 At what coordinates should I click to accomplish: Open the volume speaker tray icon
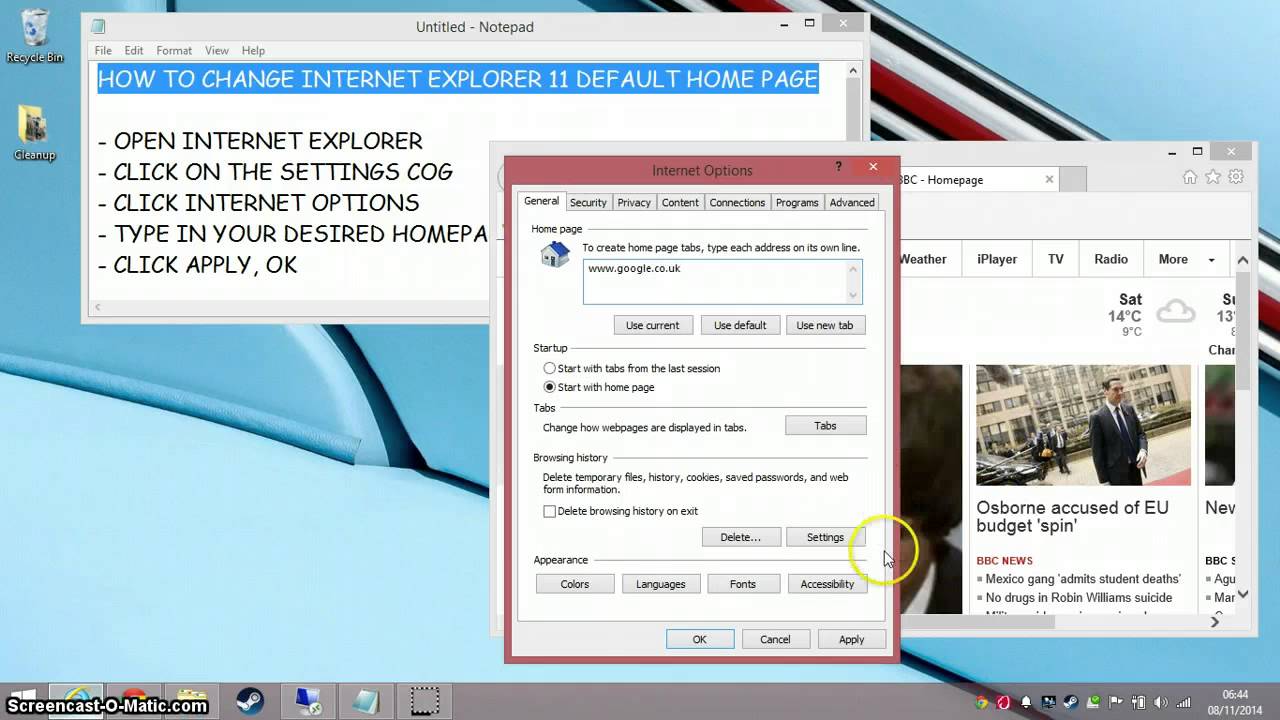click(x=1161, y=703)
